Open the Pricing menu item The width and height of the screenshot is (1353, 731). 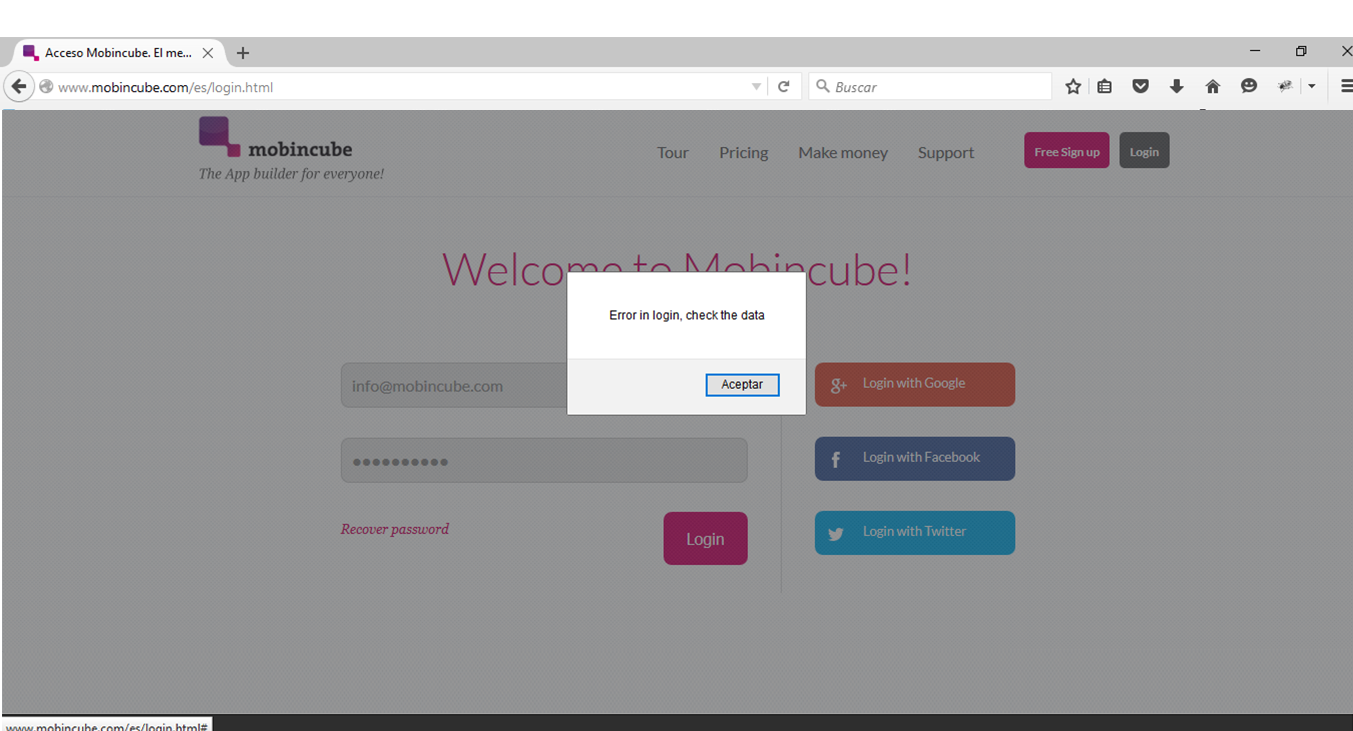coord(744,153)
